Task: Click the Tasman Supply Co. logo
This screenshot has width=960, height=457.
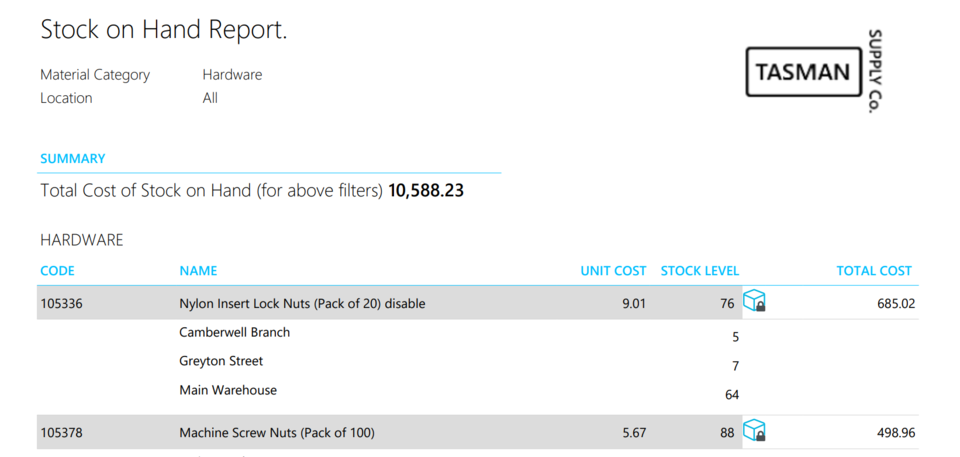Action: pos(815,72)
